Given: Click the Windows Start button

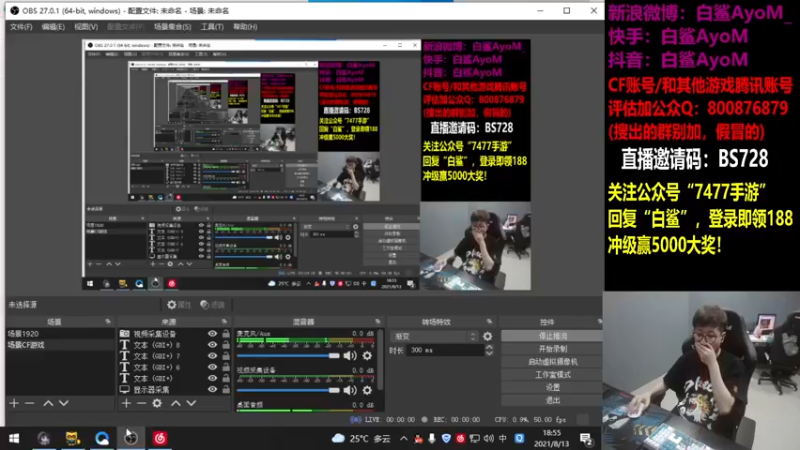Looking at the screenshot, I should [x=14, y=438].
